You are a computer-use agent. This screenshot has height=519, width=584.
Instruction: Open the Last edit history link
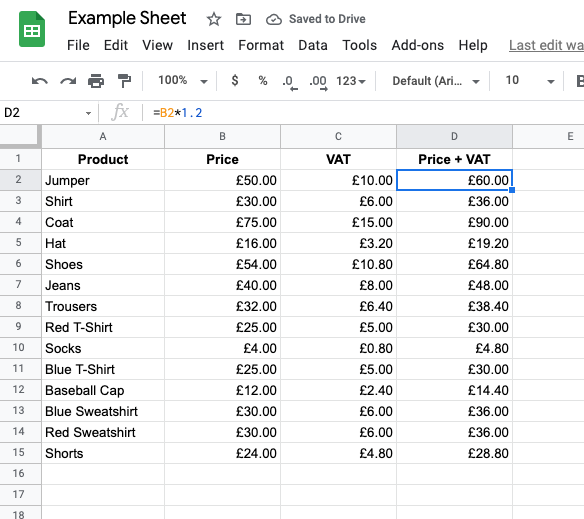pyautogui.click(x=546, y=45)
